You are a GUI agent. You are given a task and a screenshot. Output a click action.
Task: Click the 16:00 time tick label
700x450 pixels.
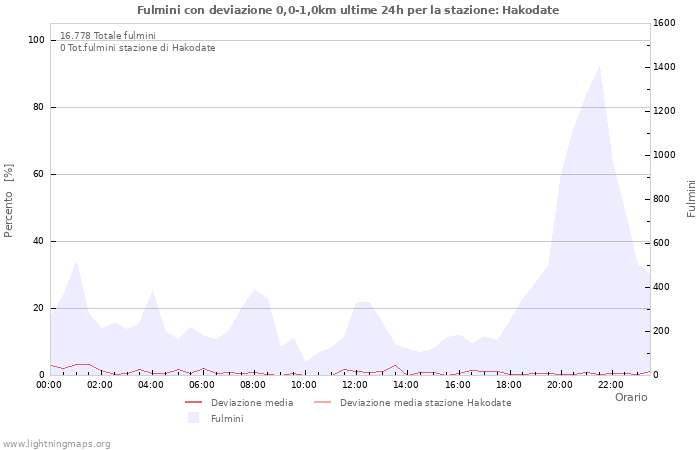point(458,384)
